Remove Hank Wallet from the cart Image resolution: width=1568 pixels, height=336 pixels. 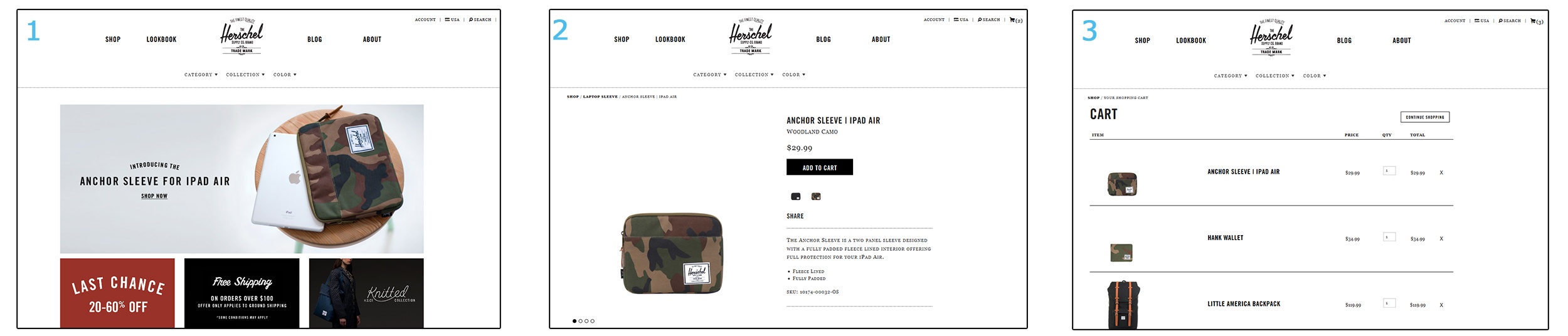click(1441, 239)
